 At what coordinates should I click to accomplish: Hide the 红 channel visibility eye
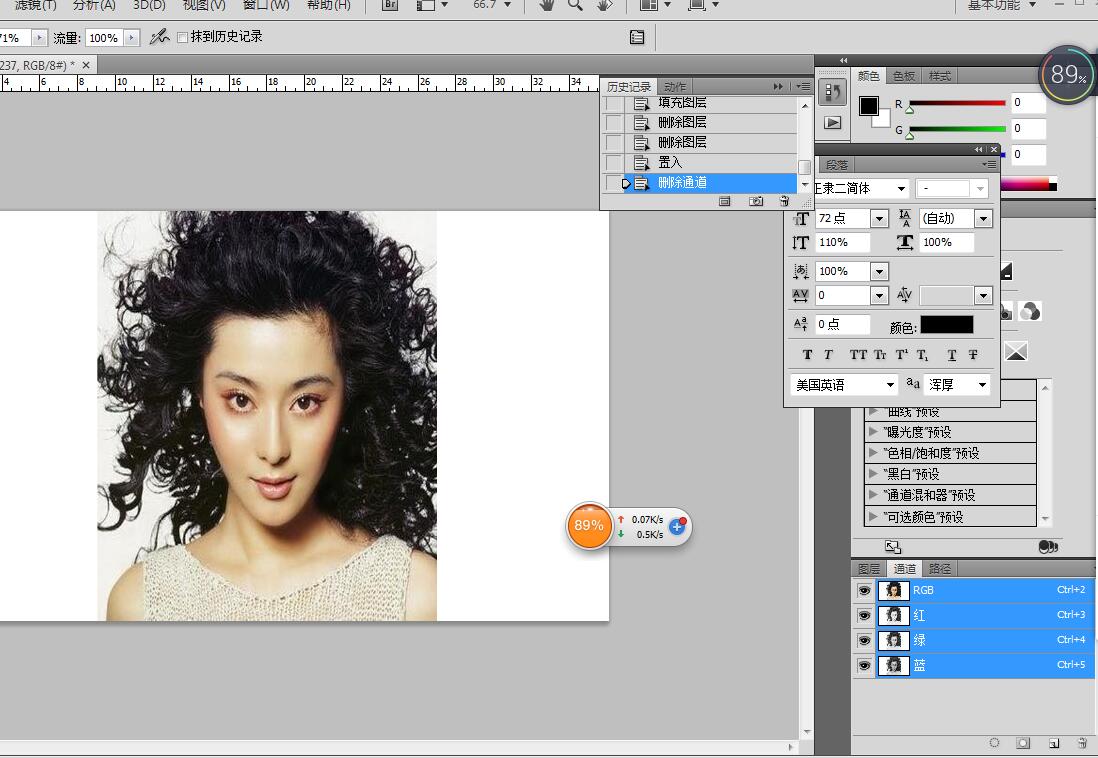click(864, 616)
